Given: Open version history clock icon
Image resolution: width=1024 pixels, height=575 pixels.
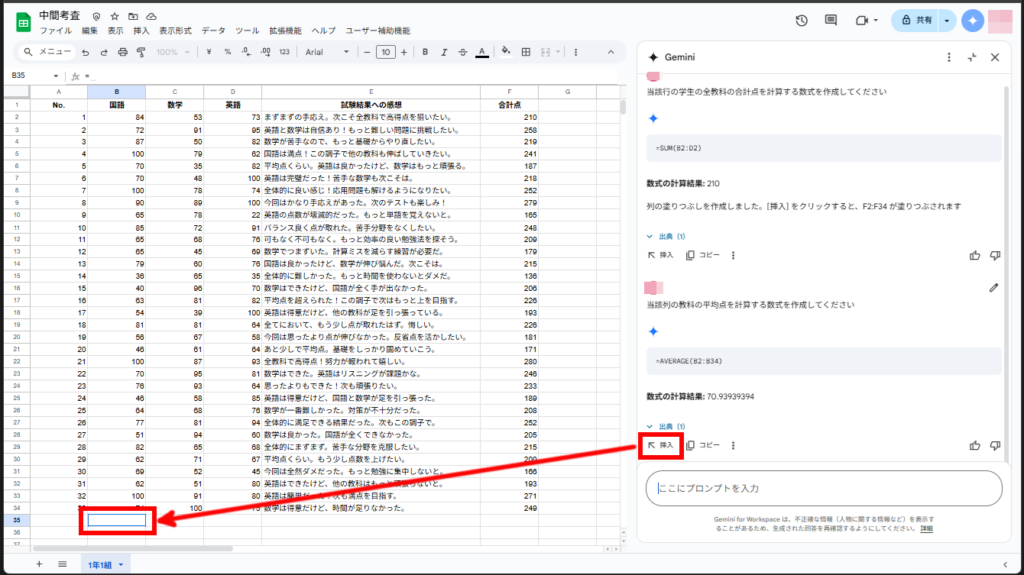Looking at the screenshot, I should pos(801,21).
